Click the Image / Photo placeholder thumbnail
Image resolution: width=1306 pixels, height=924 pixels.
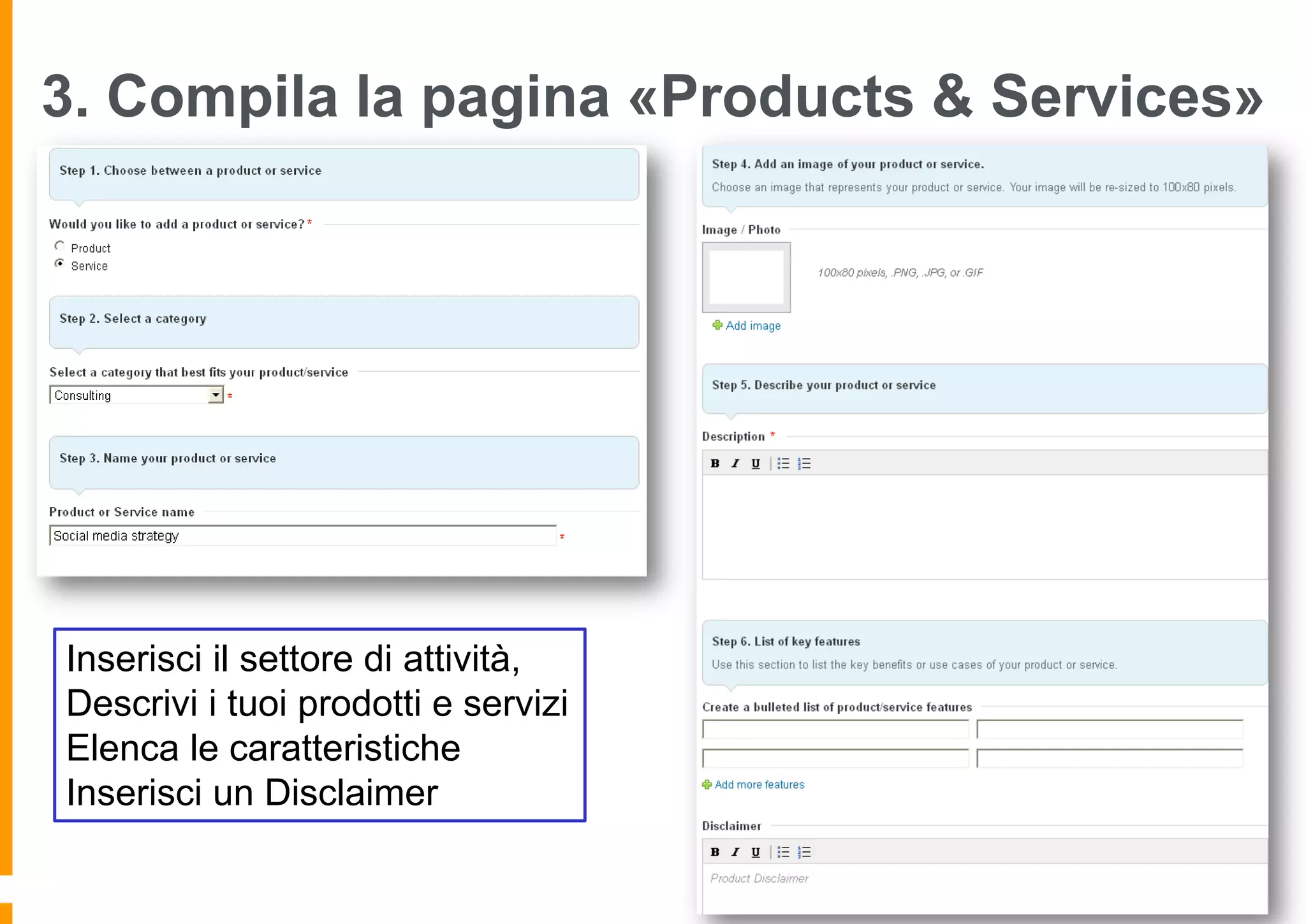pyautogui.click(x=746, y=277)
